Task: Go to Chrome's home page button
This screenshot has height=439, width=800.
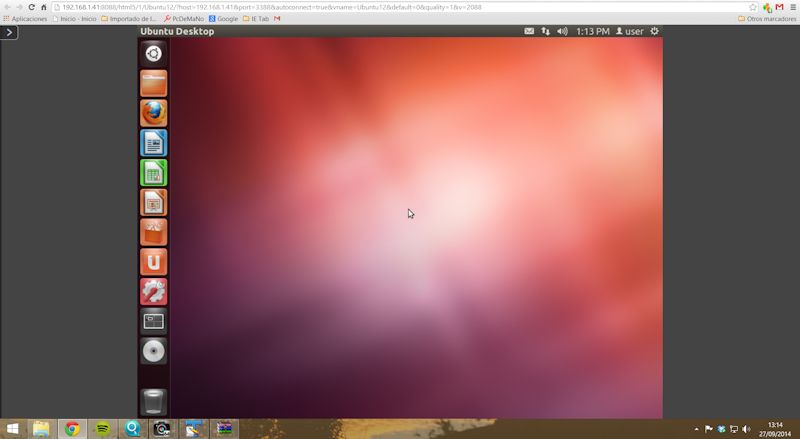Action: [43, 7]
